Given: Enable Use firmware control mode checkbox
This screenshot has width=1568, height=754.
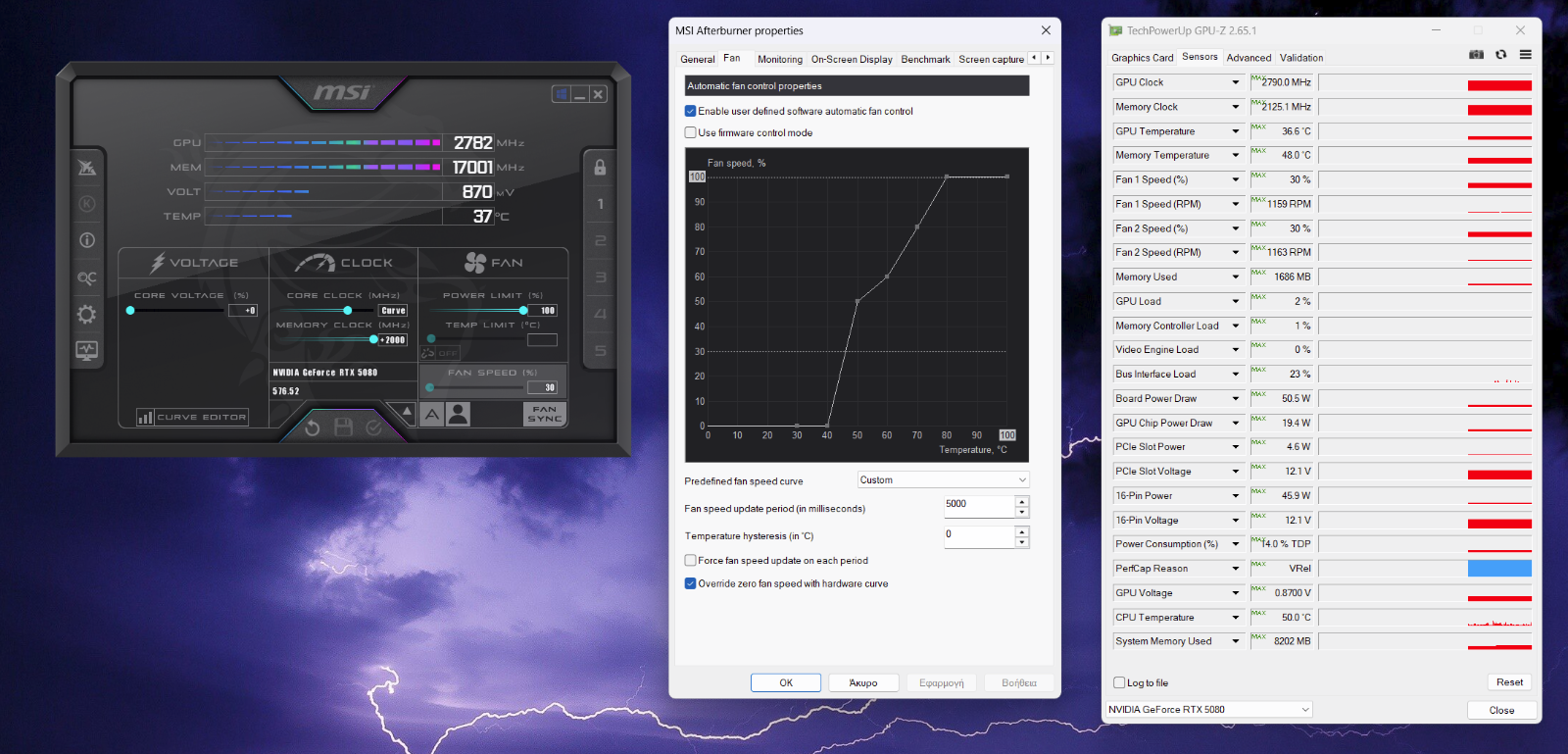Looking at the screenshot, I should pyautogui.click(x=691, y=133).
